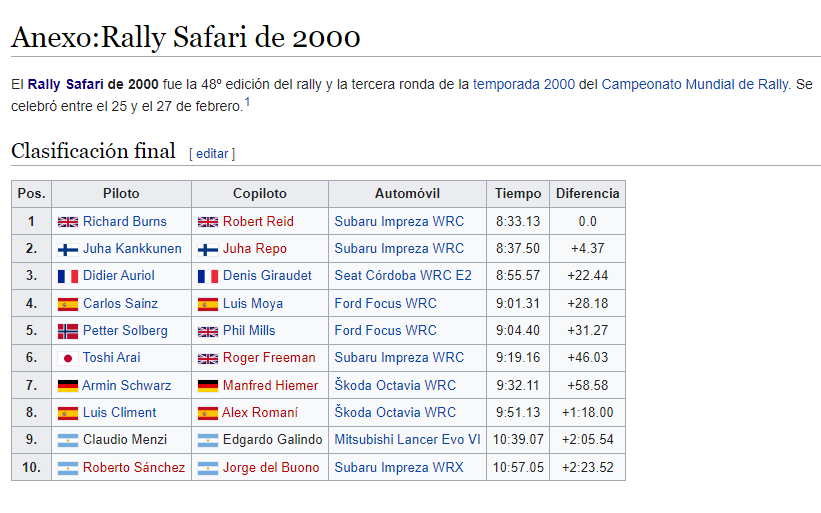Click the editar link for Clasificación final
The width and height of the screenshot is (821, 513).
[x=212, y=153]
